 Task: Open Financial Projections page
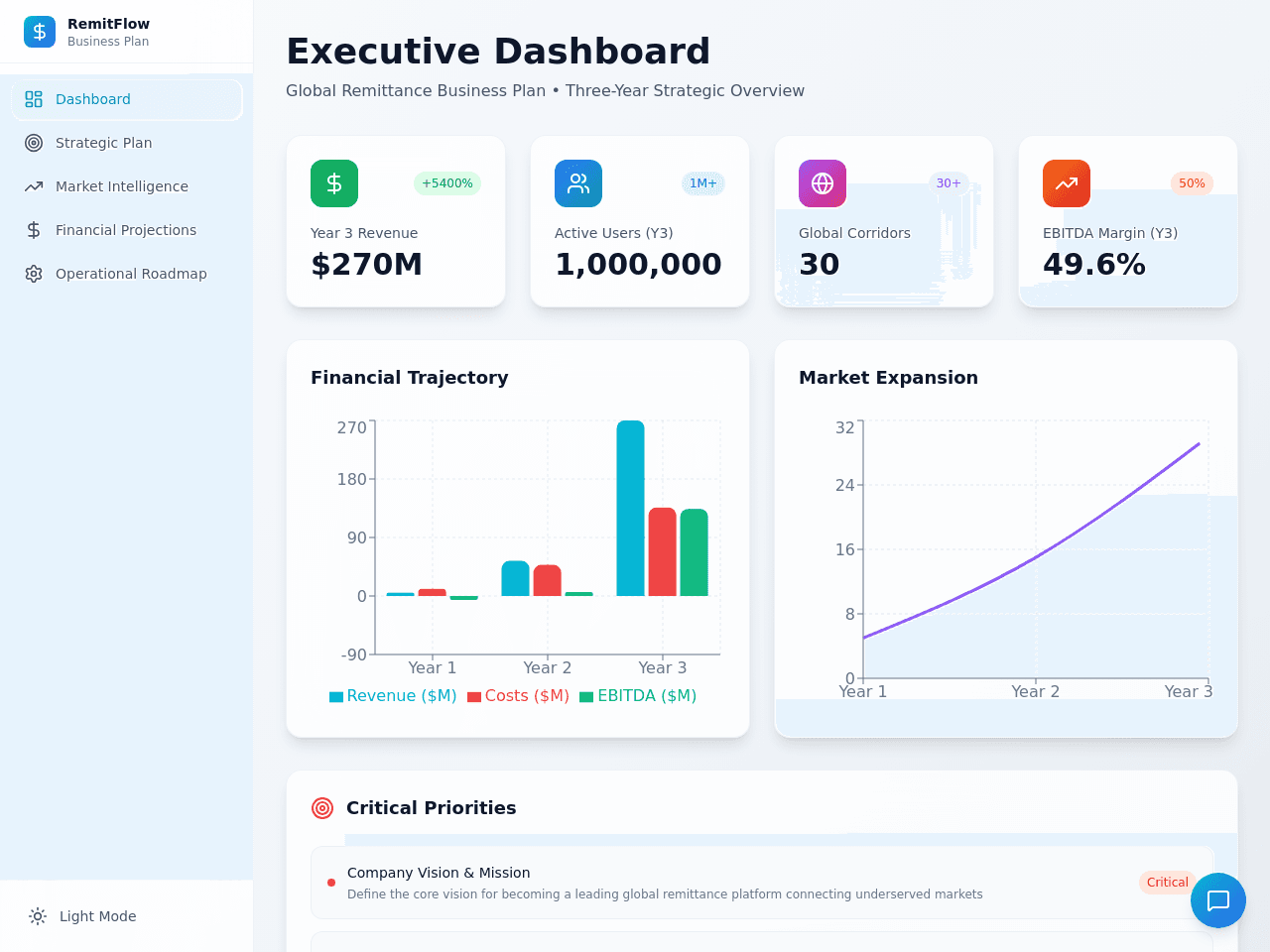pyautogui.click(x=127, y=230)
